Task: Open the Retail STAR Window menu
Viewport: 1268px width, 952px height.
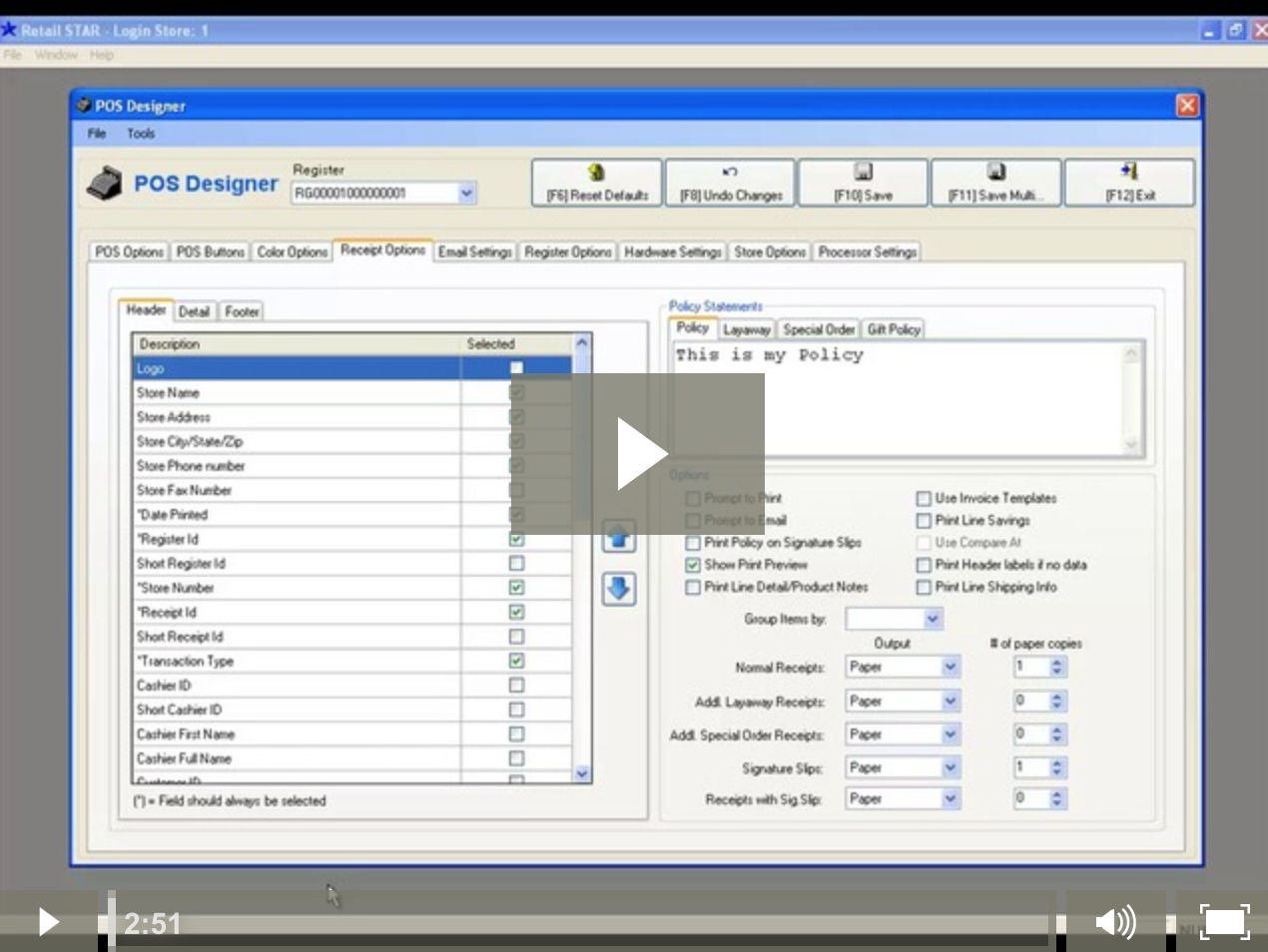Action: coord(56,55)
